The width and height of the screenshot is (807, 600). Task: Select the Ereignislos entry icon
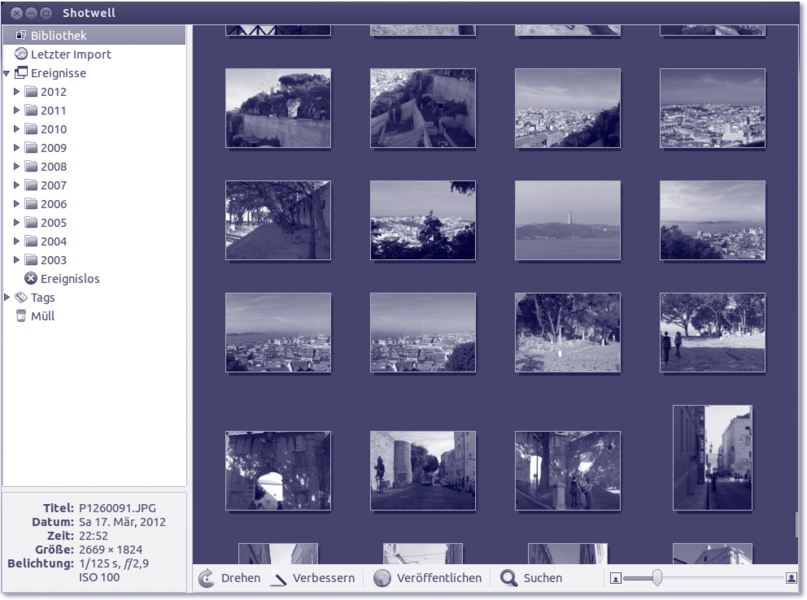pos(31,279)
